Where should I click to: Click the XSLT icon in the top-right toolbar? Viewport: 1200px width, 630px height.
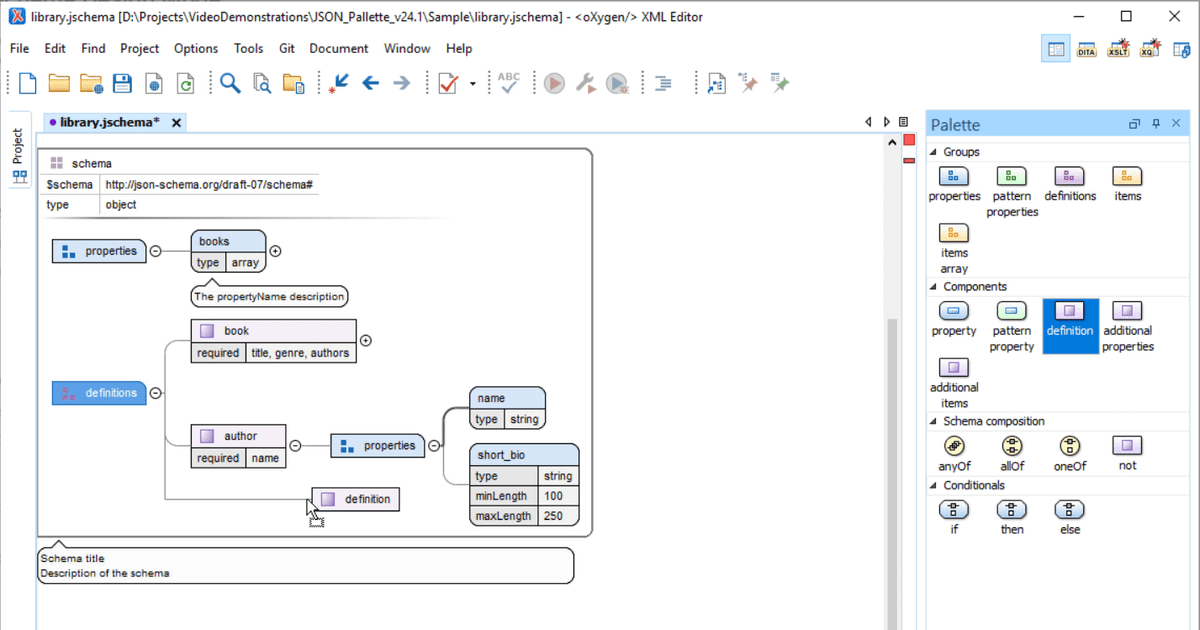coord(1117,47)
